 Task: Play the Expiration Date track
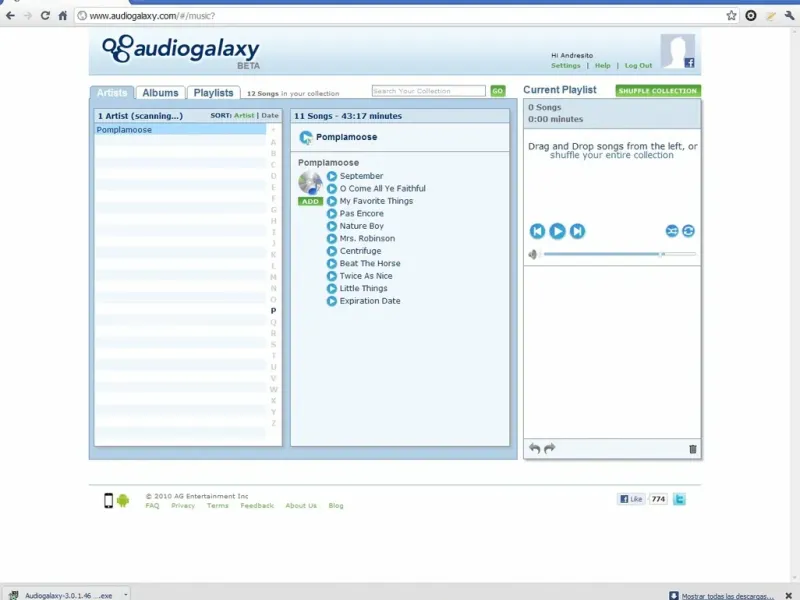[332, 301]
